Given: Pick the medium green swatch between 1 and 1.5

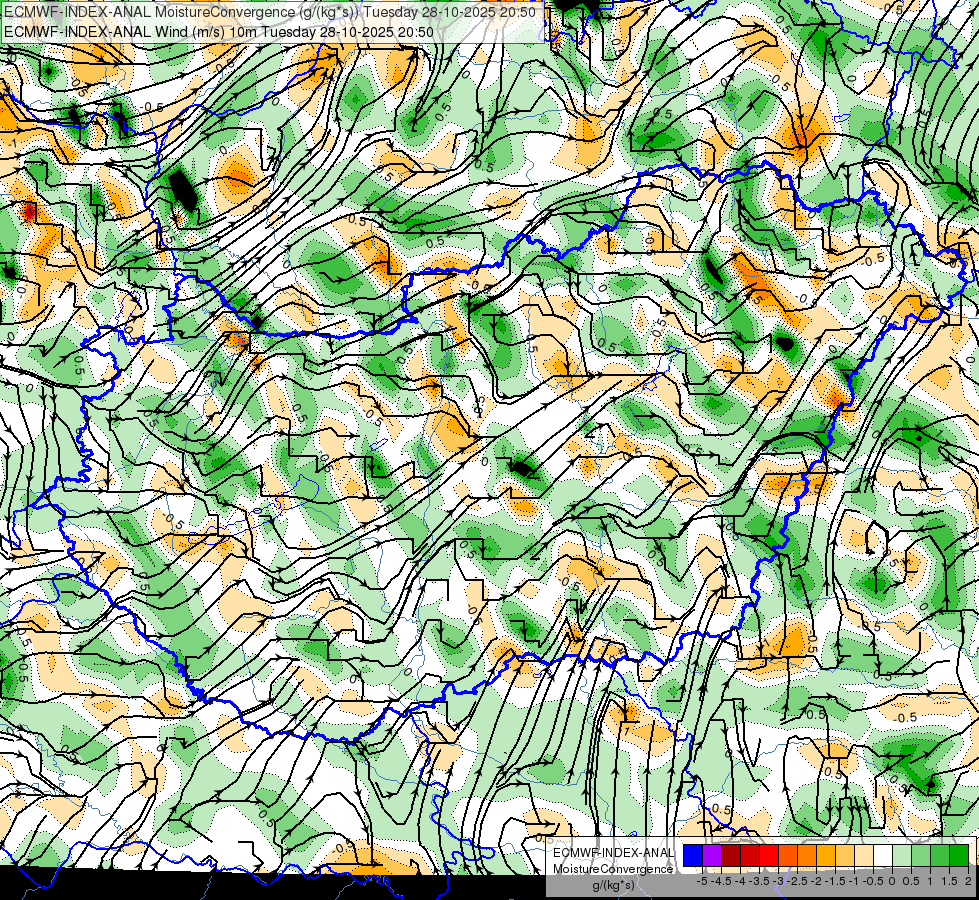Looking at the screenshot, I should point(940,856).
